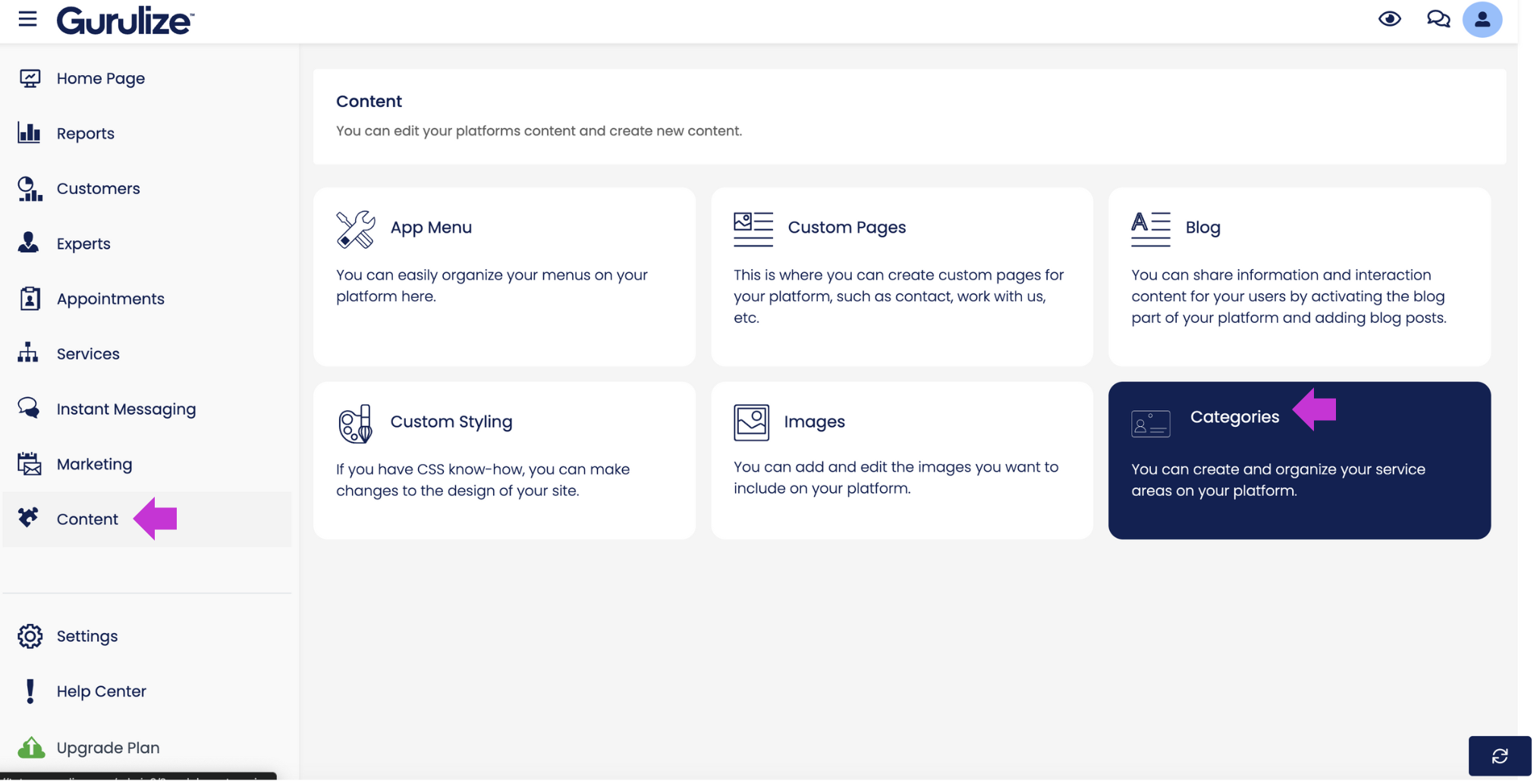Click "You can edit your platforms content" text

[x=539, y=131]
